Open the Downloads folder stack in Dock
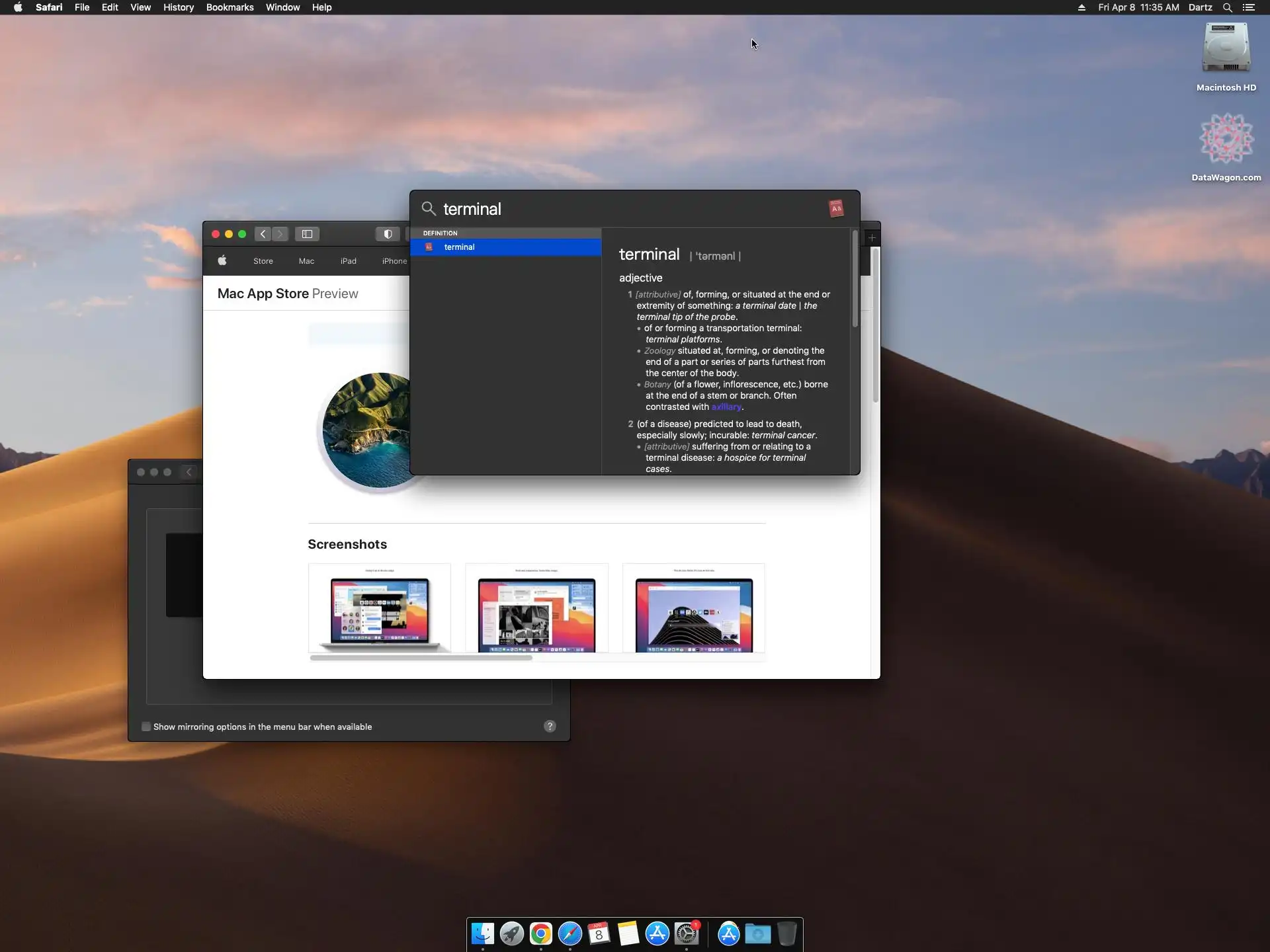1270x952 pixels. 757,933
